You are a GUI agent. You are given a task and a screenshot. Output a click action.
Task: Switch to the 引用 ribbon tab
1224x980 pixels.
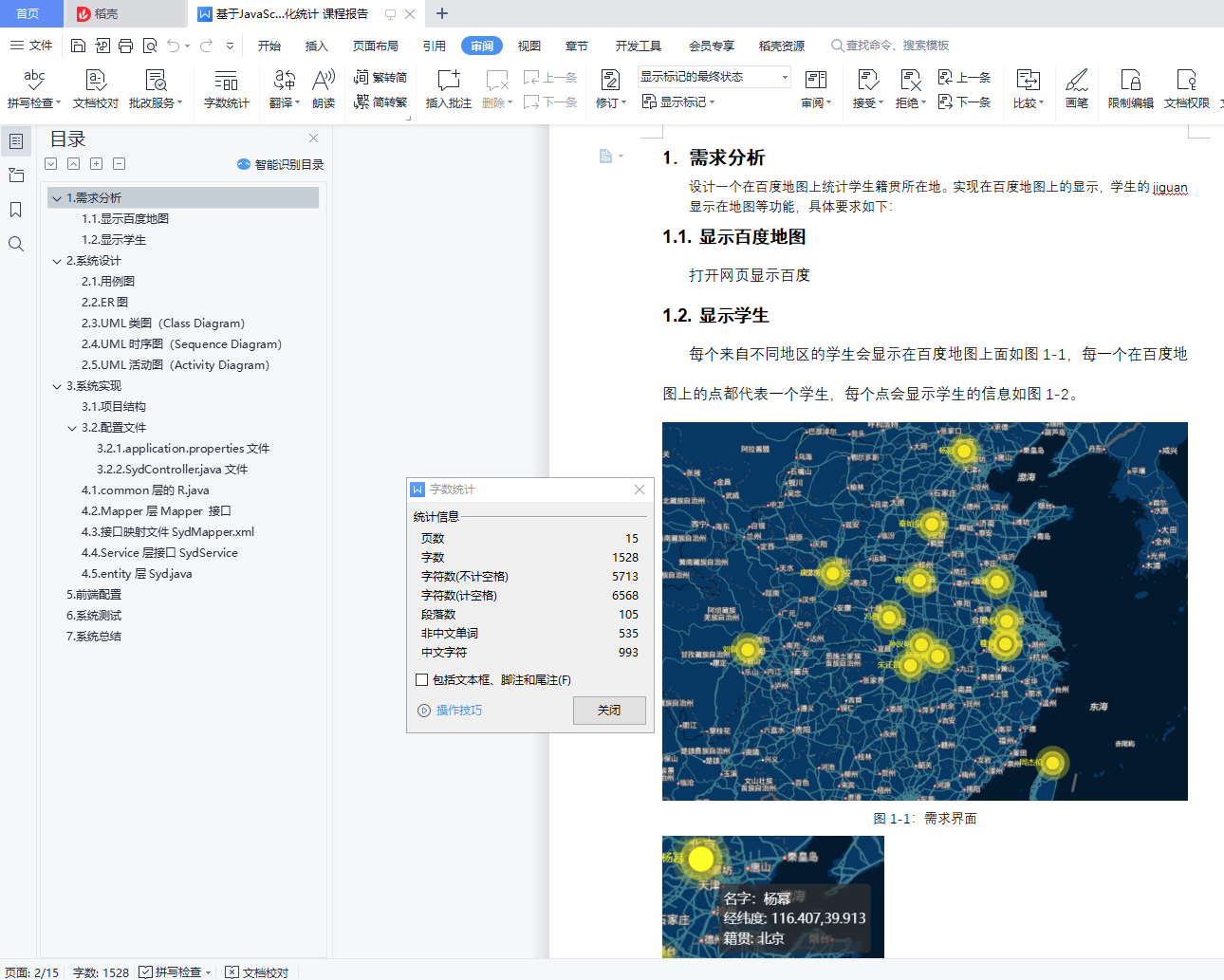[x=435, y=46]
